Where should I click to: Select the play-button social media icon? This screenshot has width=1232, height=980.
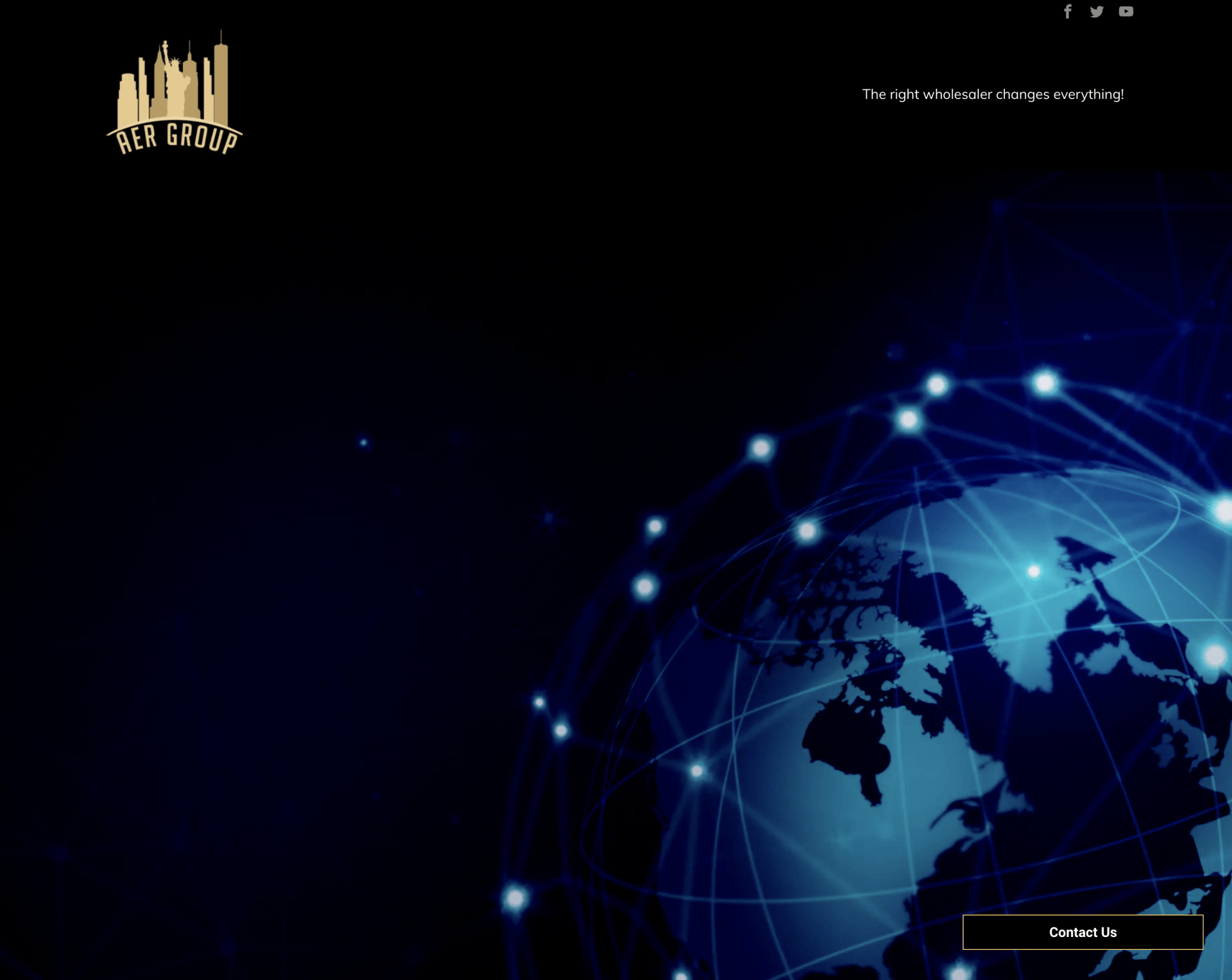pyautogui.click(x=1126, y=12)
